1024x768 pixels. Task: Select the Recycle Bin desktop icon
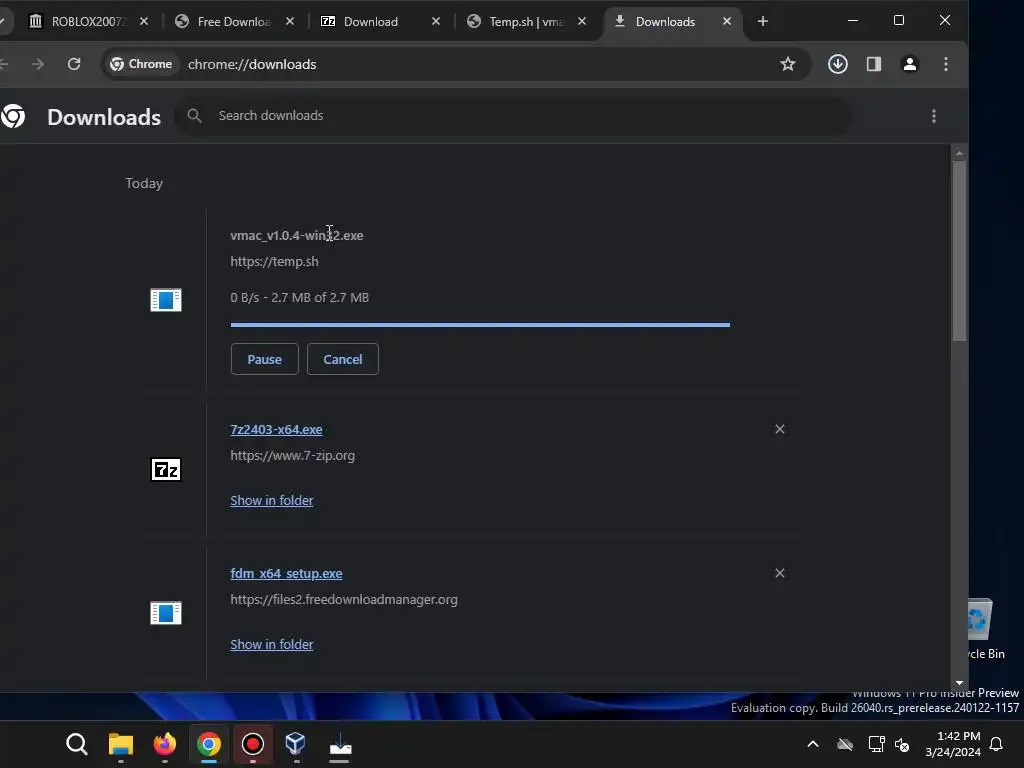point(986,630)
